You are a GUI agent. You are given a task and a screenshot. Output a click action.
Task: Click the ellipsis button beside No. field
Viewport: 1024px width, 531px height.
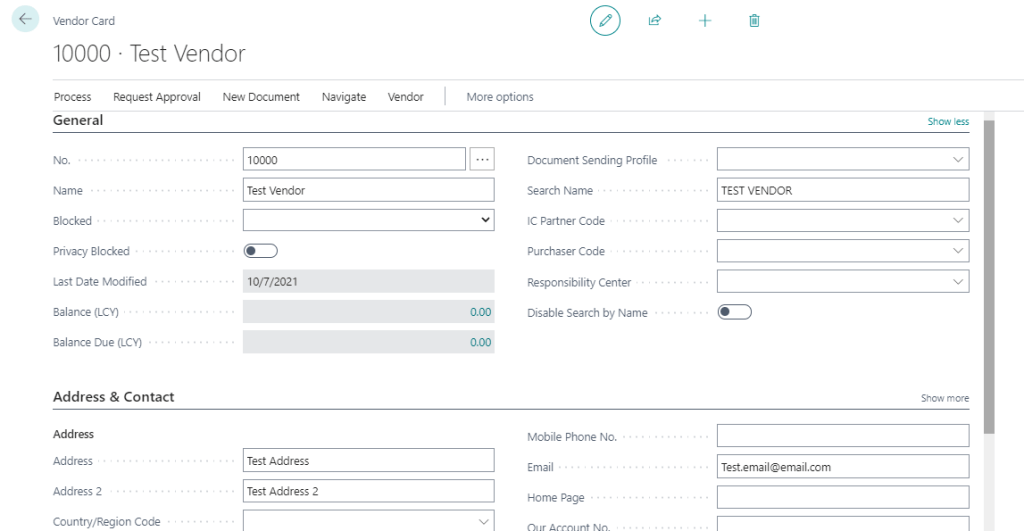[482, 160]
